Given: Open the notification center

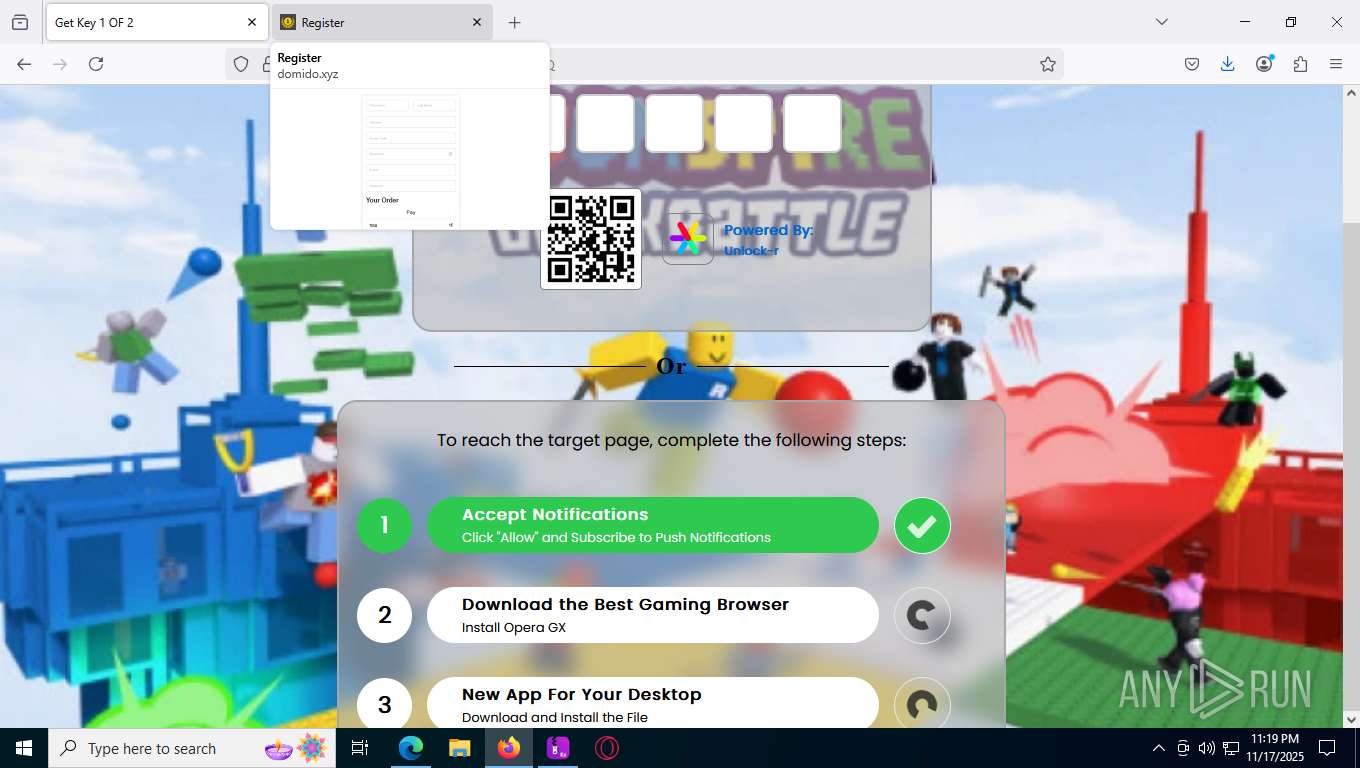Looking at the screenshot, I should tap(1327, 748).
